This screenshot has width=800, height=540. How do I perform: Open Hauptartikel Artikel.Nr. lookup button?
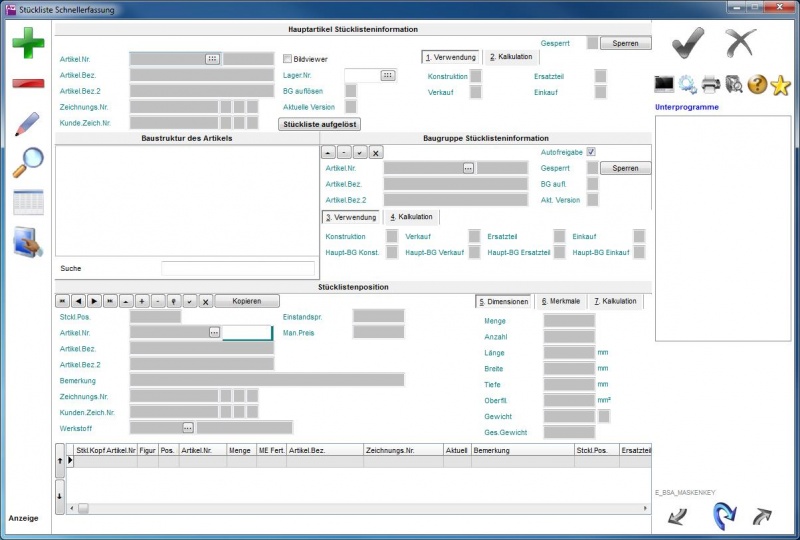[212, 59]
